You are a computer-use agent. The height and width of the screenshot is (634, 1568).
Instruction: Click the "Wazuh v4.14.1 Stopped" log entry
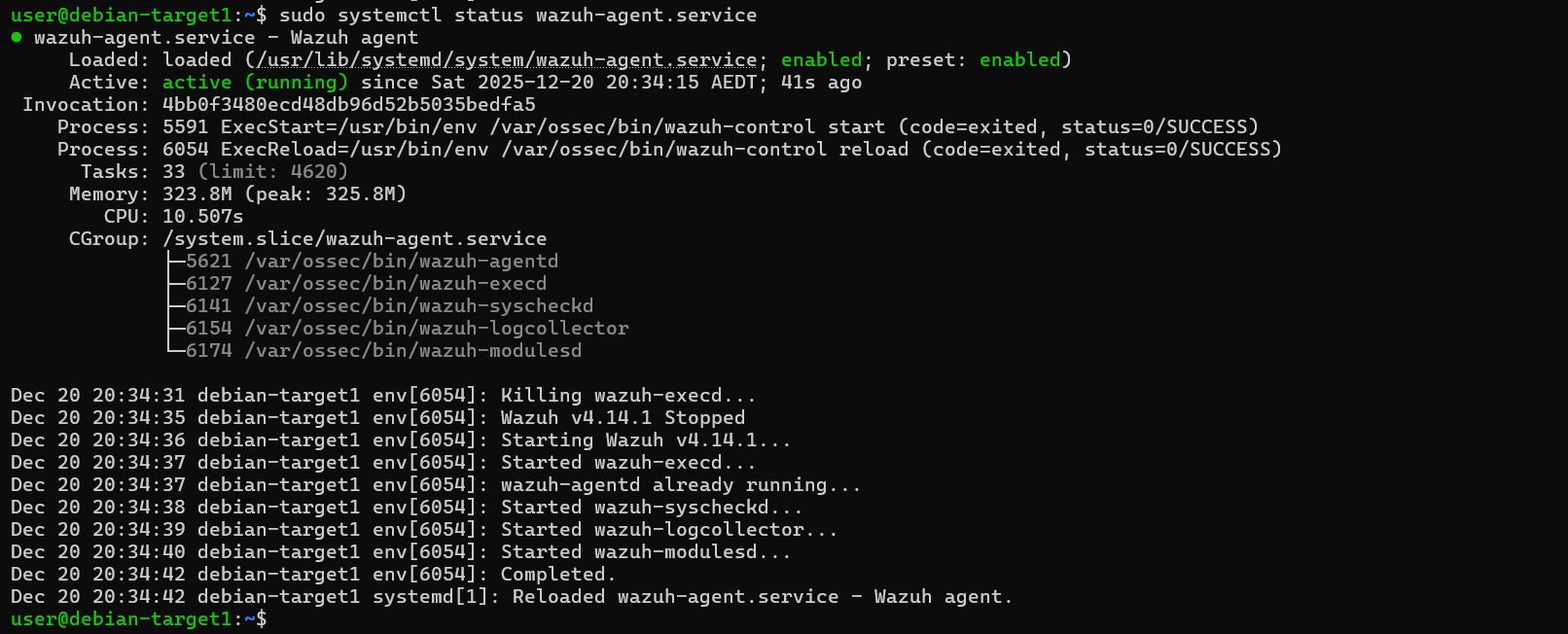coord(623,418)
